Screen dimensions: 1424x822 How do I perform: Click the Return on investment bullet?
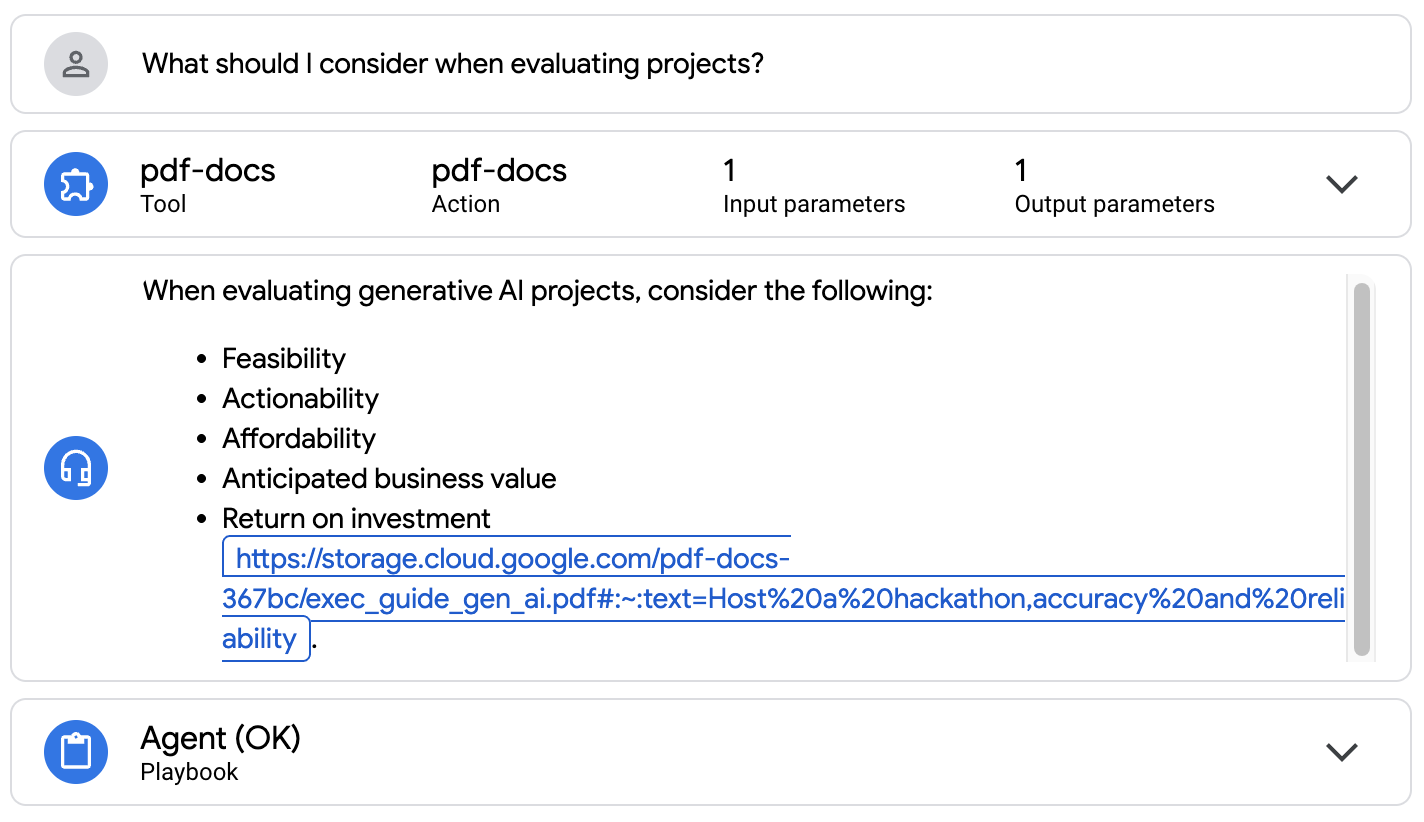click(356, 519)
